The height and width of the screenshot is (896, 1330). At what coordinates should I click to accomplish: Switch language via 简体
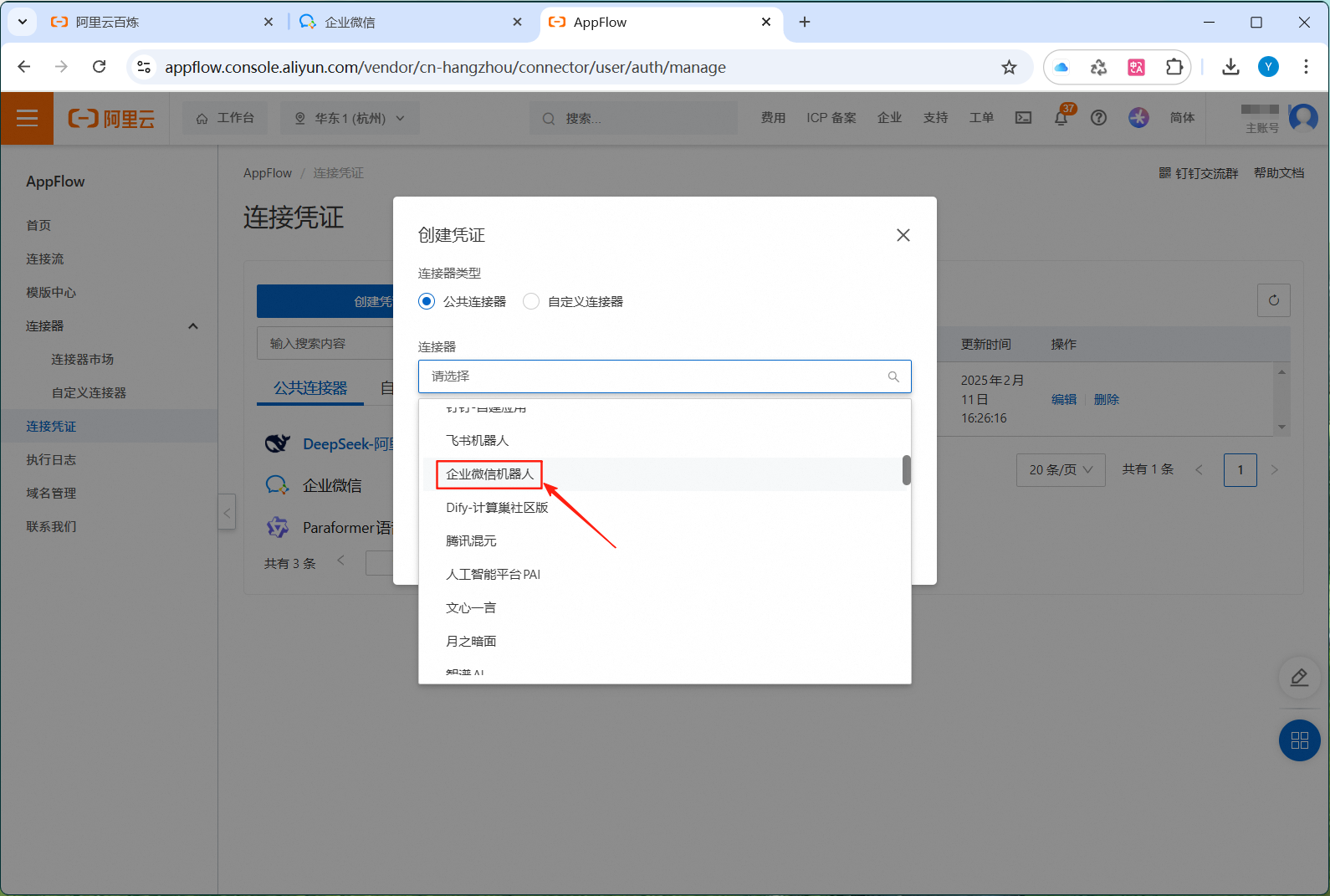tap(1182, 118)
